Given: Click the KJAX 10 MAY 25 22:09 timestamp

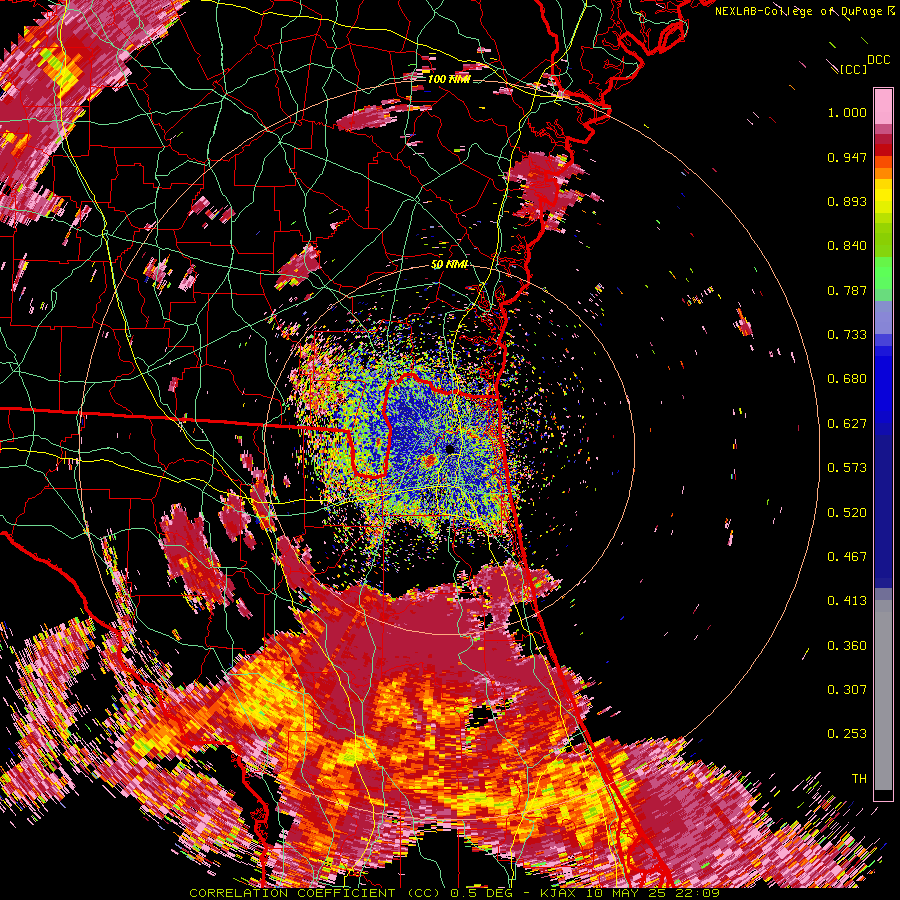Looking at the screenshot, I should pyautogui.click(x=630, y=893).
